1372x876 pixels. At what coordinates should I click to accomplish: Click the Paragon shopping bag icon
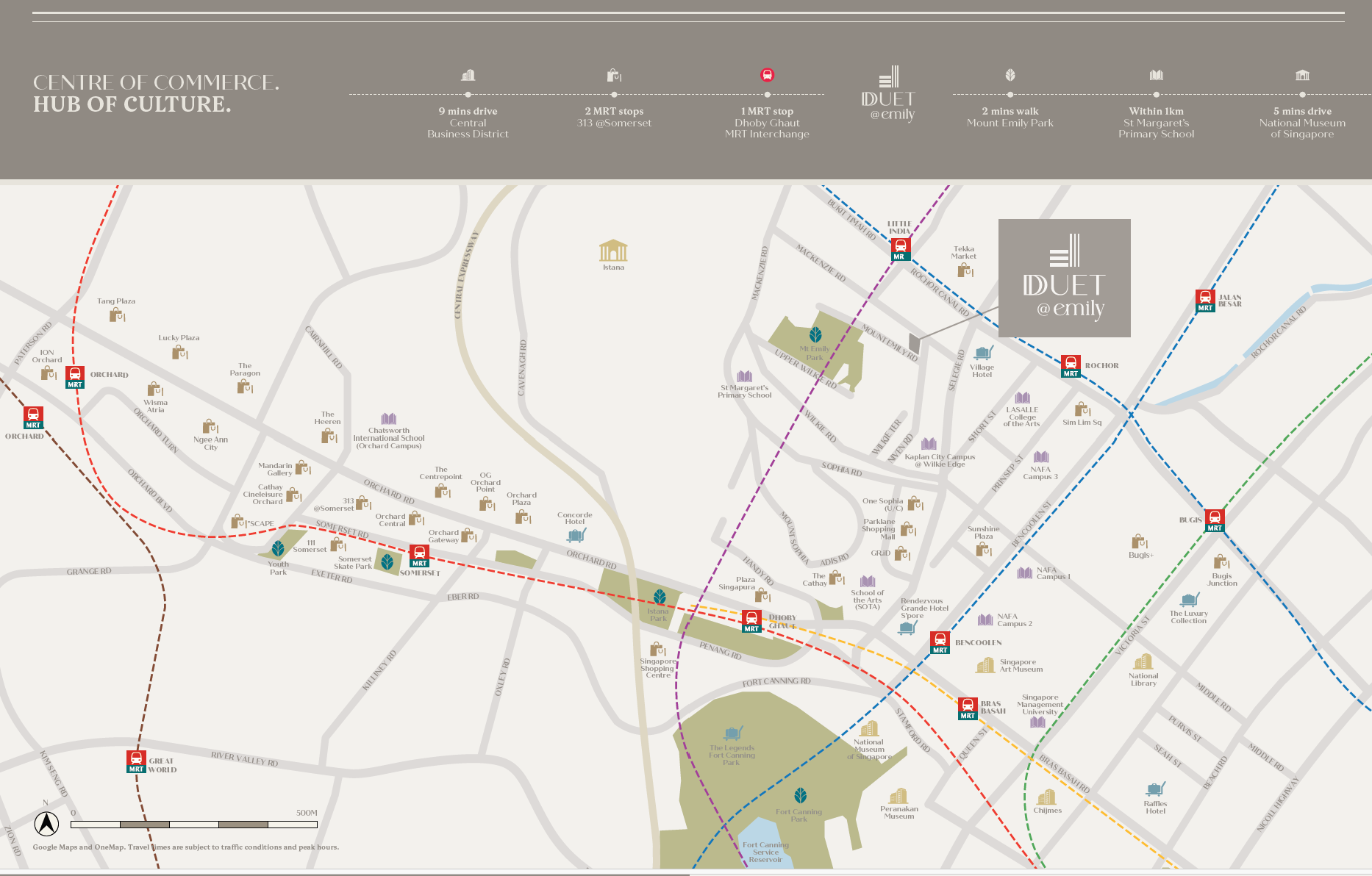[246, 387]
